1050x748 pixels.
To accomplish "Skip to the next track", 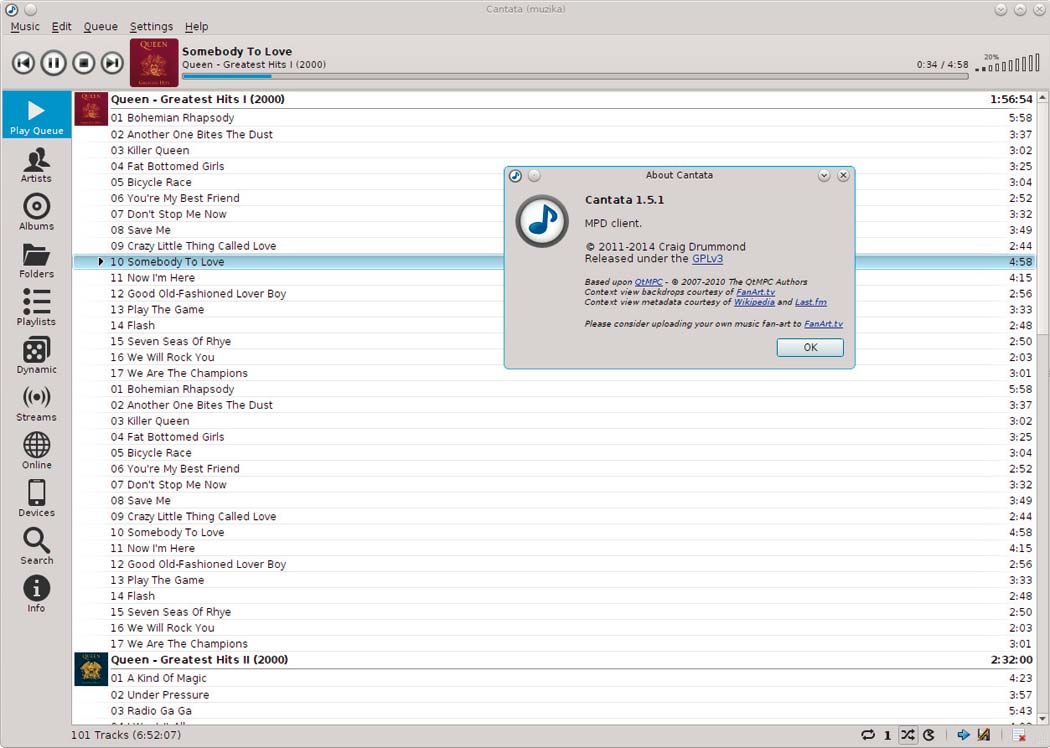I will tap(112, 63).
